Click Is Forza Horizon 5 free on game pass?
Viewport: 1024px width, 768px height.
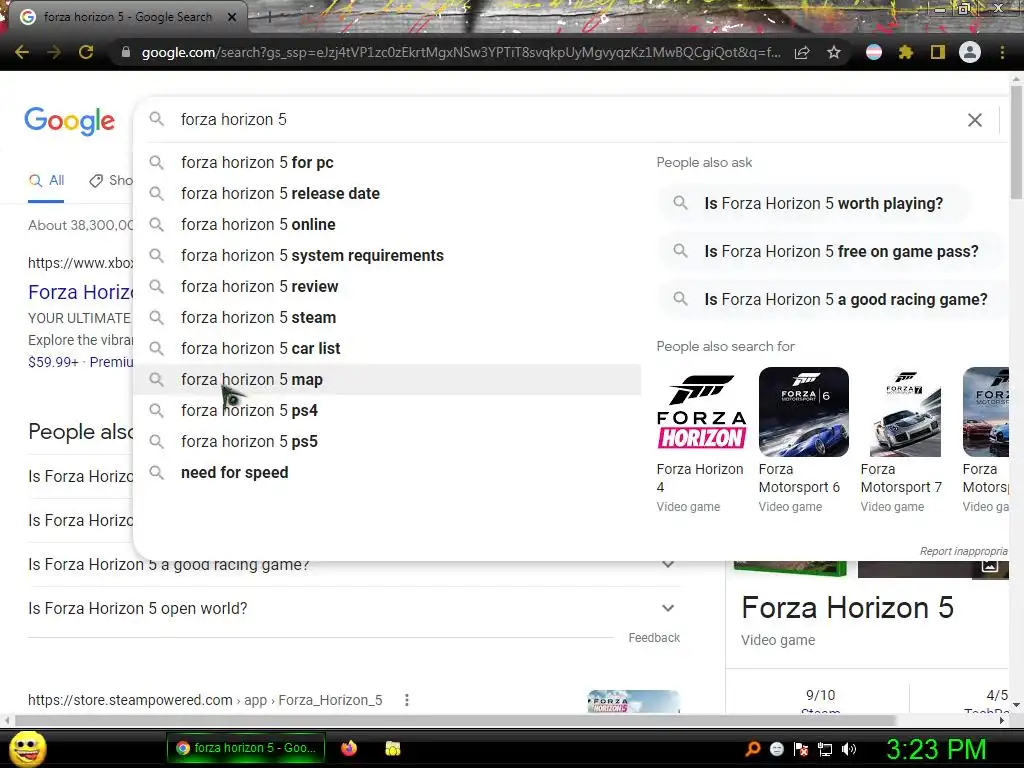click(x=831, y=251)
